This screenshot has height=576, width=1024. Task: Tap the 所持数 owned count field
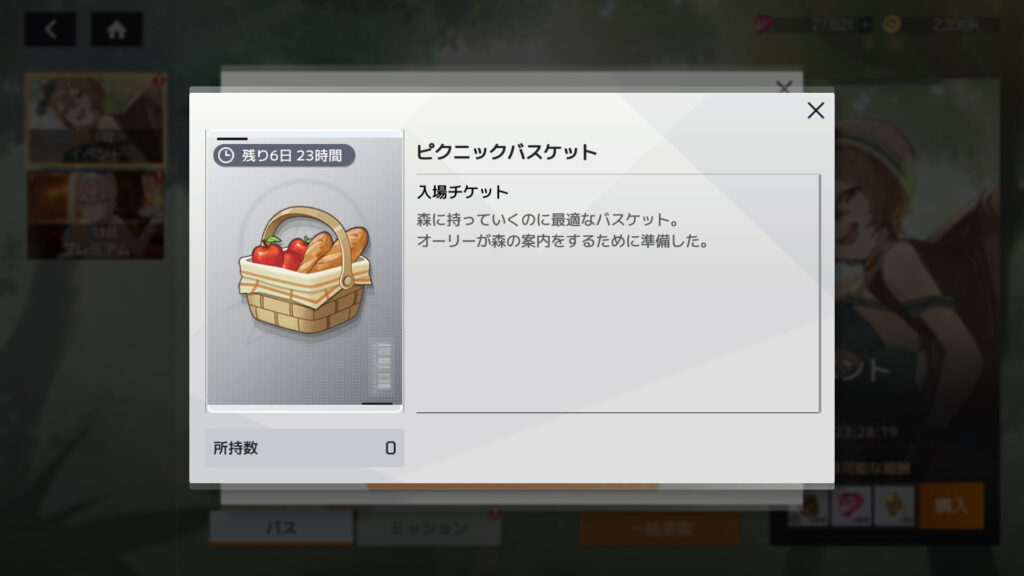point(304,448)
